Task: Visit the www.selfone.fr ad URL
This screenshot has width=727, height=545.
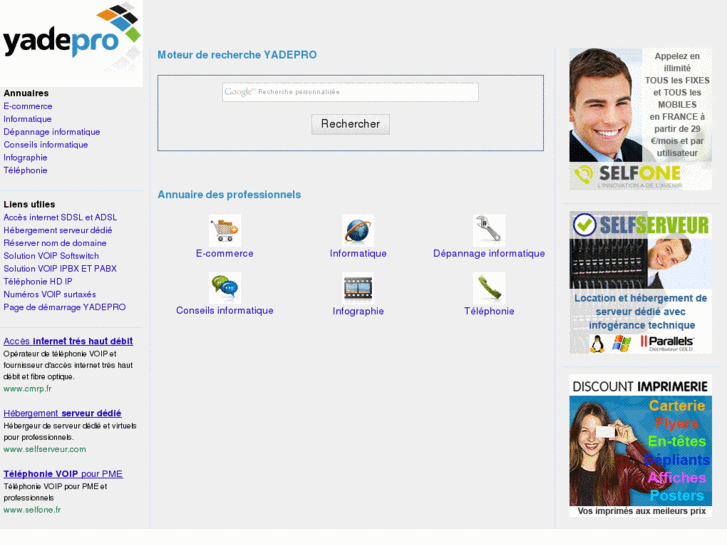Action: (x=32, y=510)
